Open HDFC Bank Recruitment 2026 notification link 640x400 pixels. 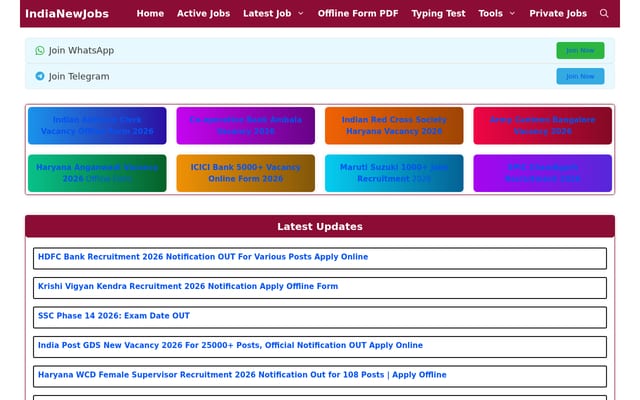(x=203, y=257)
